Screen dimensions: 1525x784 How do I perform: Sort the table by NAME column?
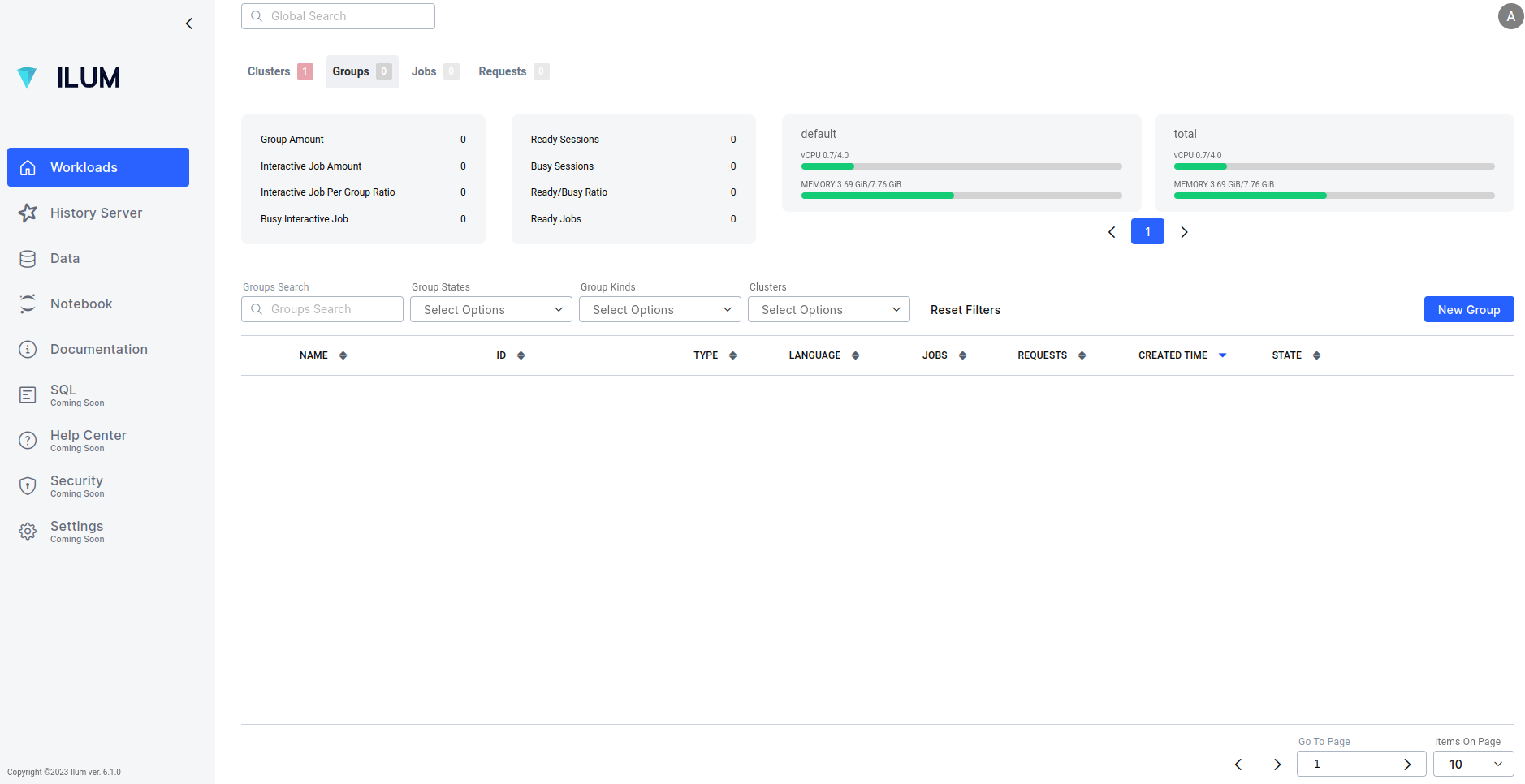[342, 355]
